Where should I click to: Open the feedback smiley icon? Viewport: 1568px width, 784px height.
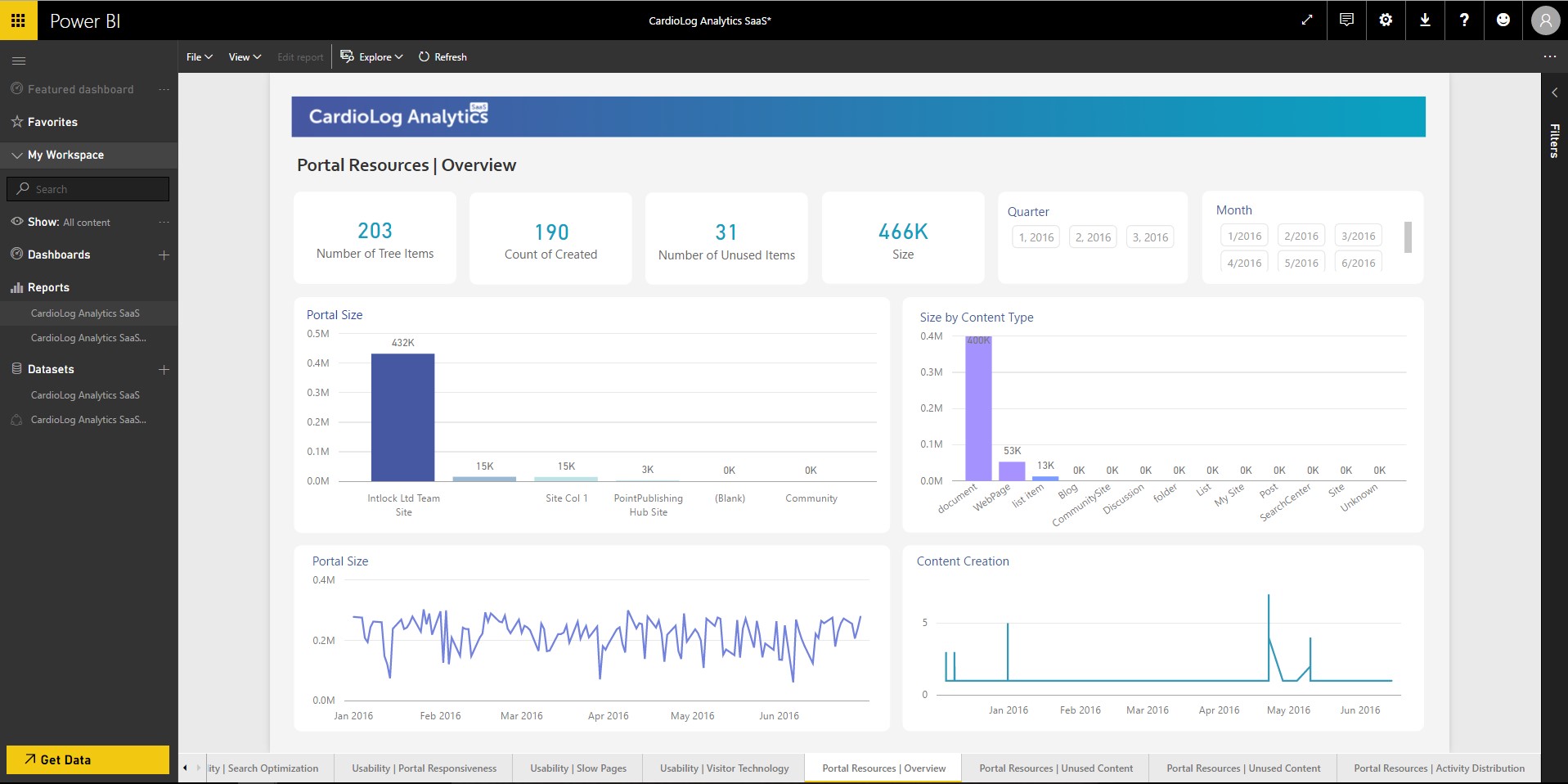1503,20
